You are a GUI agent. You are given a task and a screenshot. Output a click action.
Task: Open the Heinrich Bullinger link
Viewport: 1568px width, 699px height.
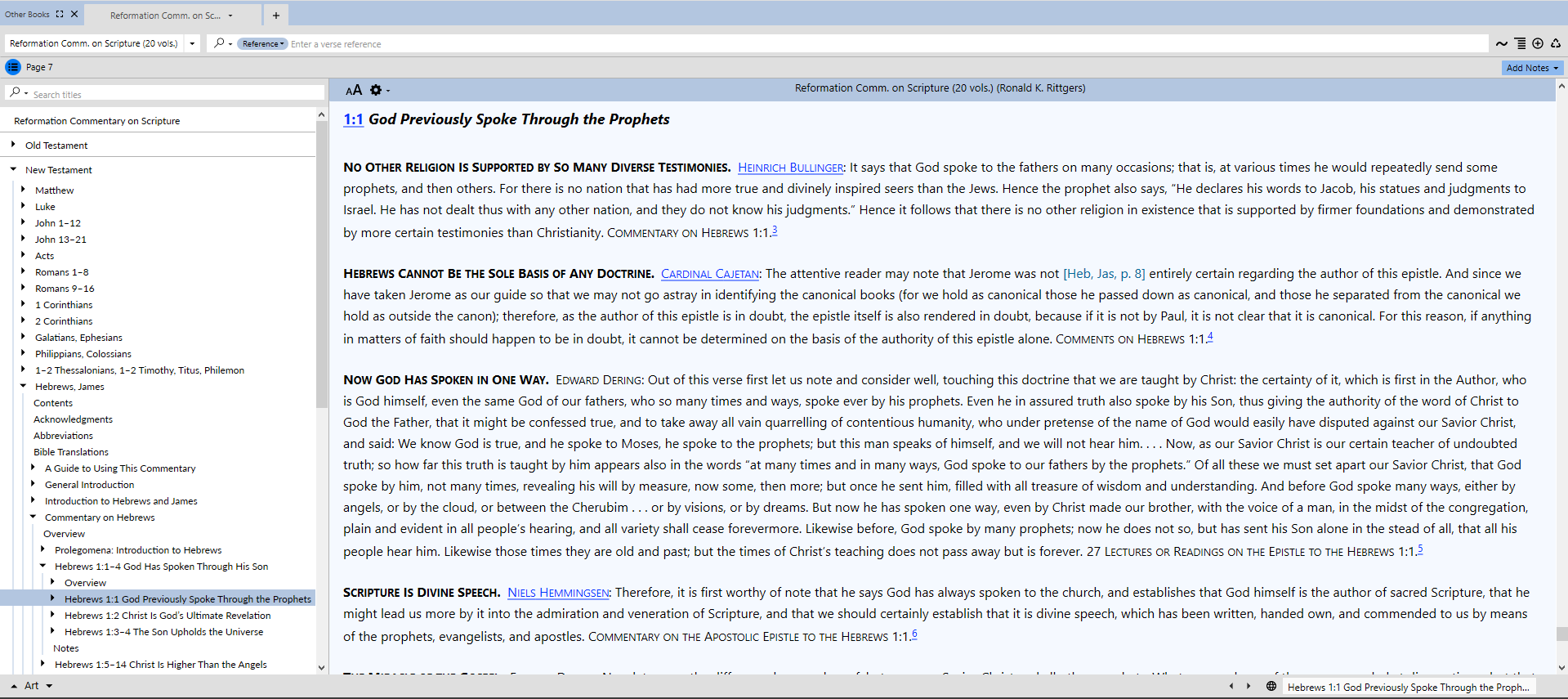coord(790,168)
